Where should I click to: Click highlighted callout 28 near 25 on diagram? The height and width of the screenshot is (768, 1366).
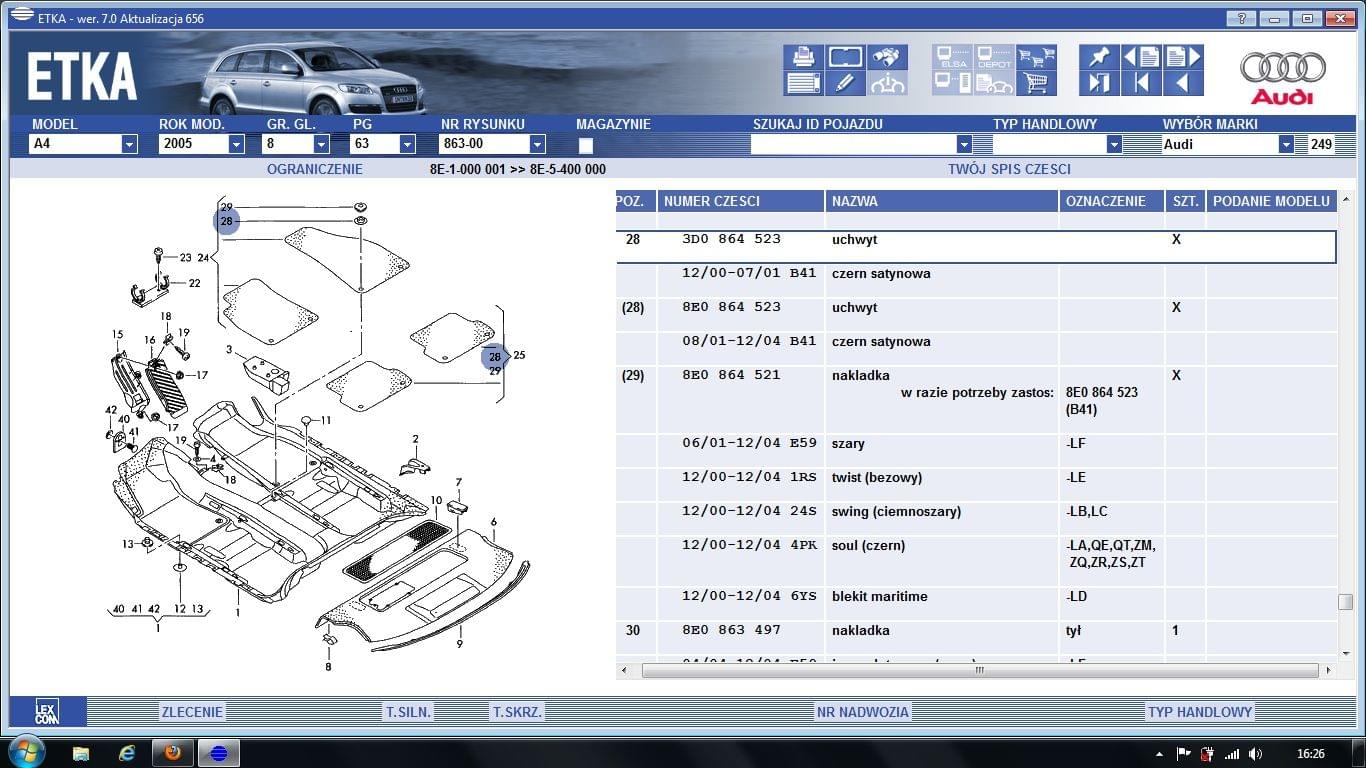494,356
